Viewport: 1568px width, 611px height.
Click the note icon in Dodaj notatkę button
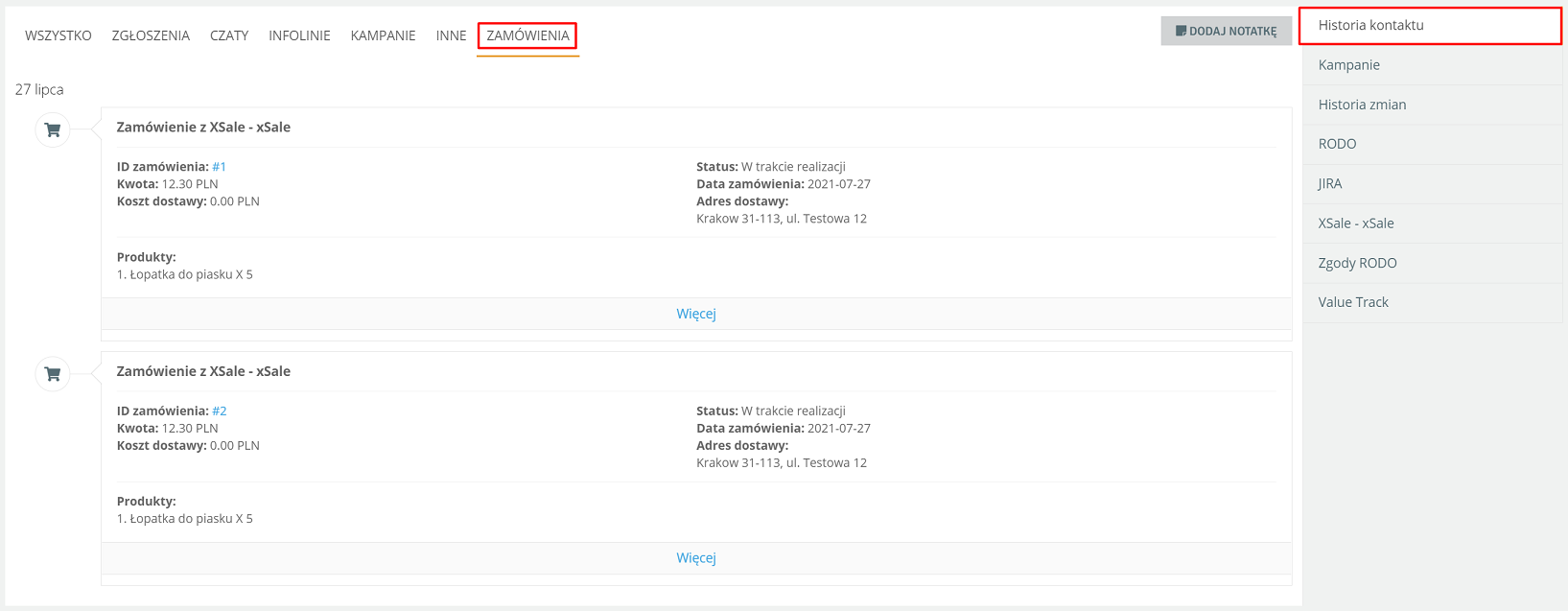click(1181, 31)
